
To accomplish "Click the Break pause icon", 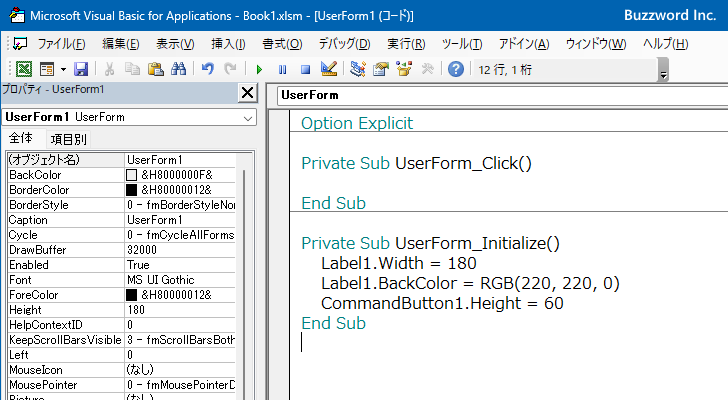I will (282, 70).
